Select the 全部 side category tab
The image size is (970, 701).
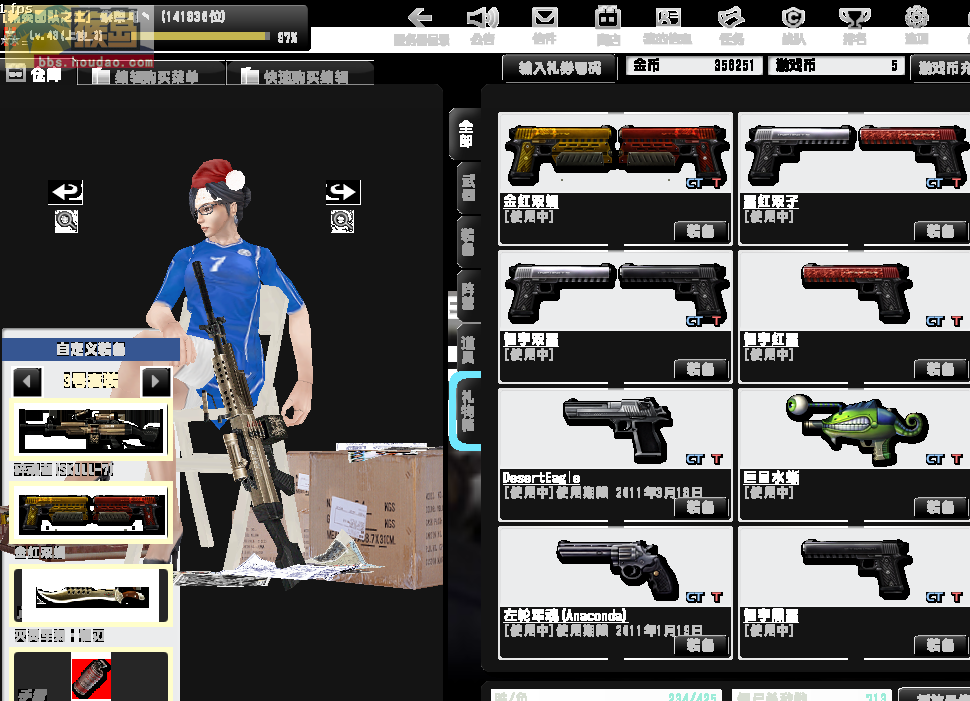click(465, 134)
